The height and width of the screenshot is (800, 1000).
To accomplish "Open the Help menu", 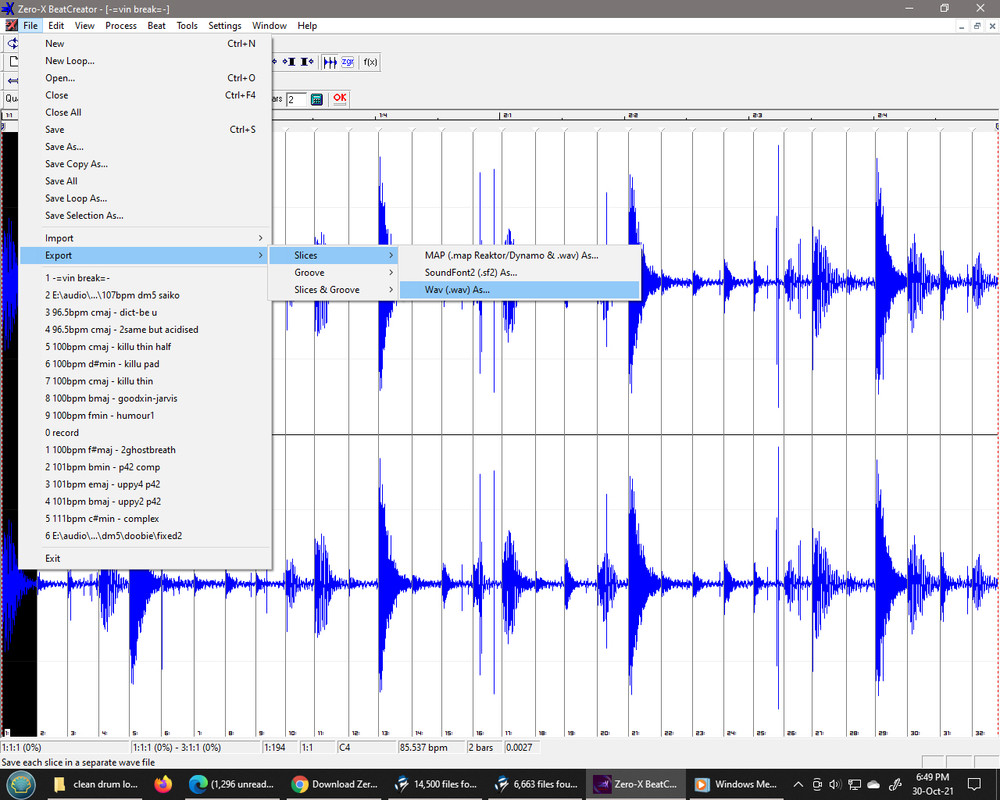I will pos(307,26).
